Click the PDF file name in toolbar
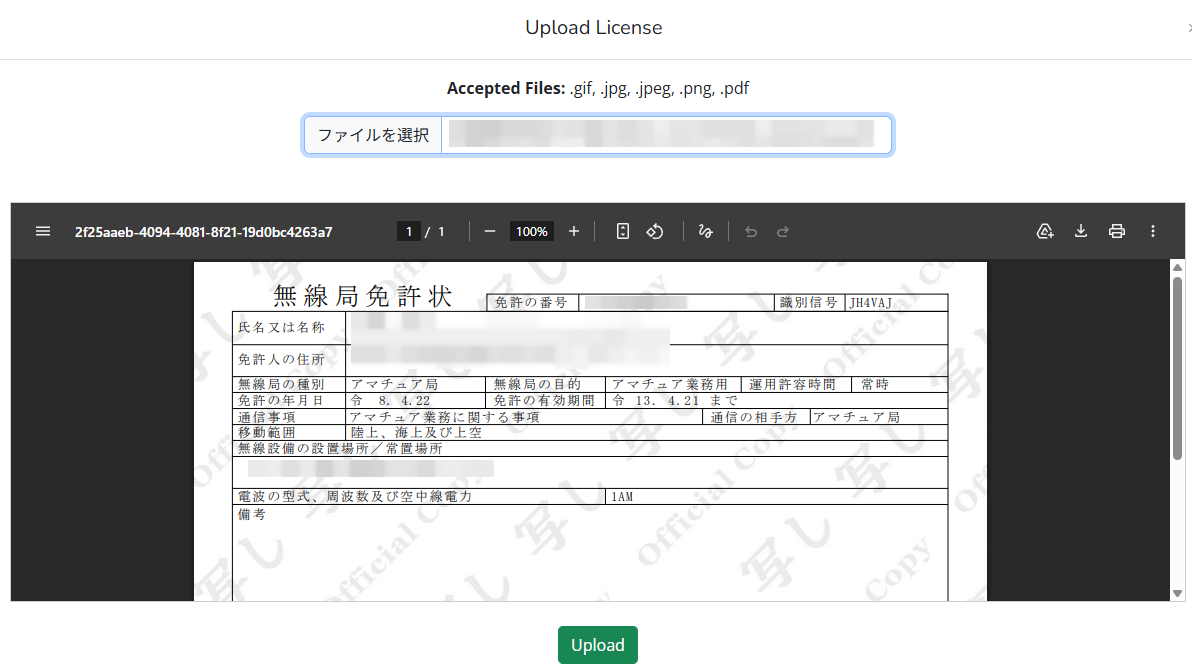This screenshot has width=1192, height=672. pos(203,231)
